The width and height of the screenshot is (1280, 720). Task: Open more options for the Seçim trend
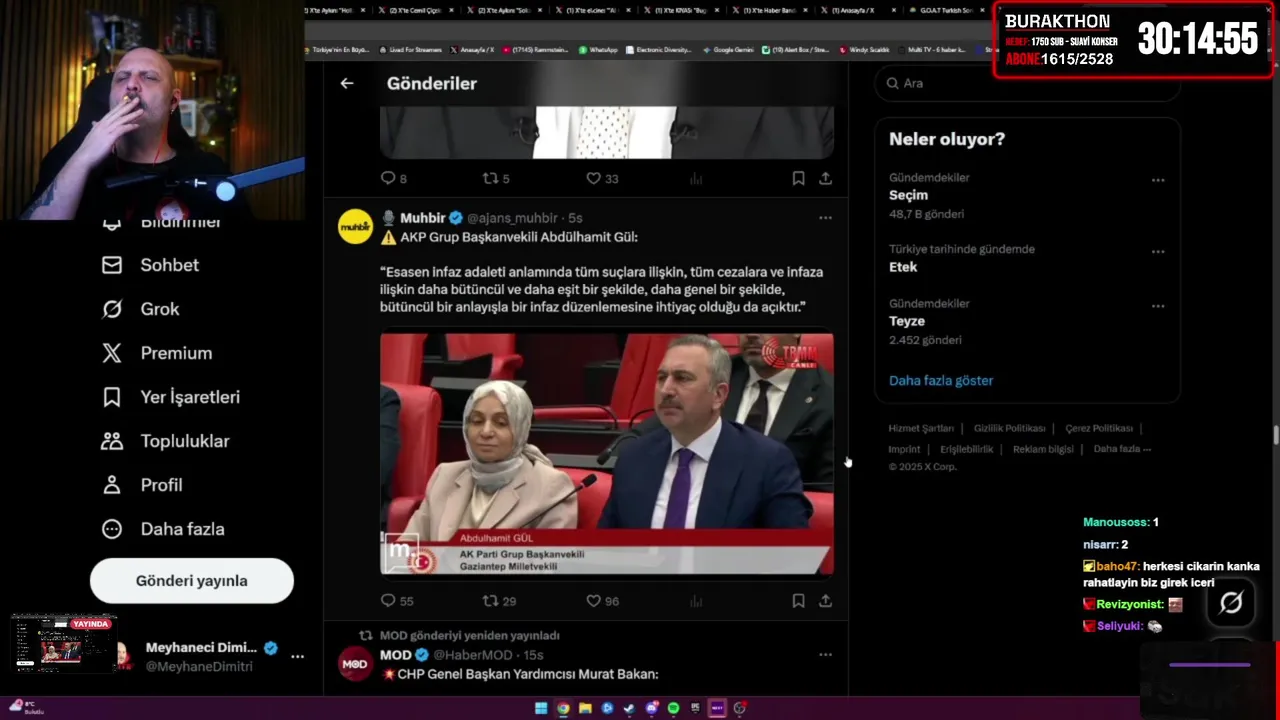tap(1158, 180)
